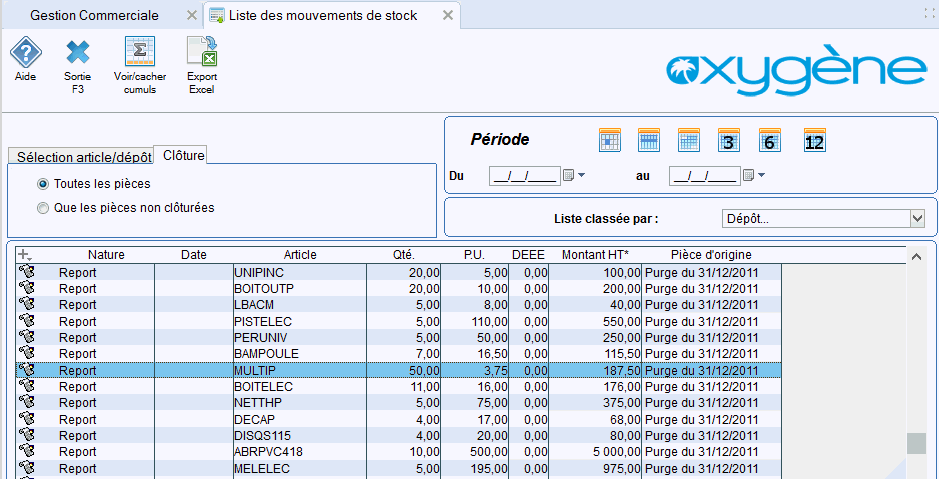
Task: Select the DISQS115 article cell
Action: coord(300,435)
